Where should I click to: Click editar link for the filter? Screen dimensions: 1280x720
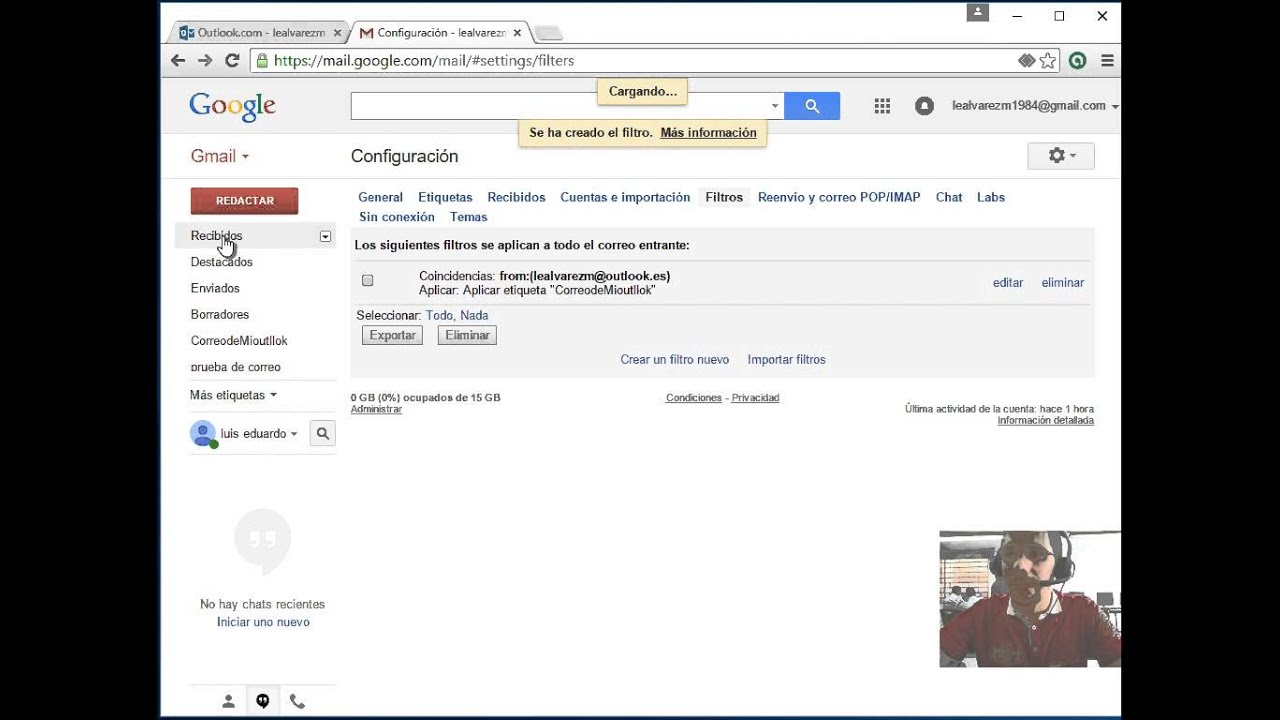pyautogui.click(x=1008, y=283)
